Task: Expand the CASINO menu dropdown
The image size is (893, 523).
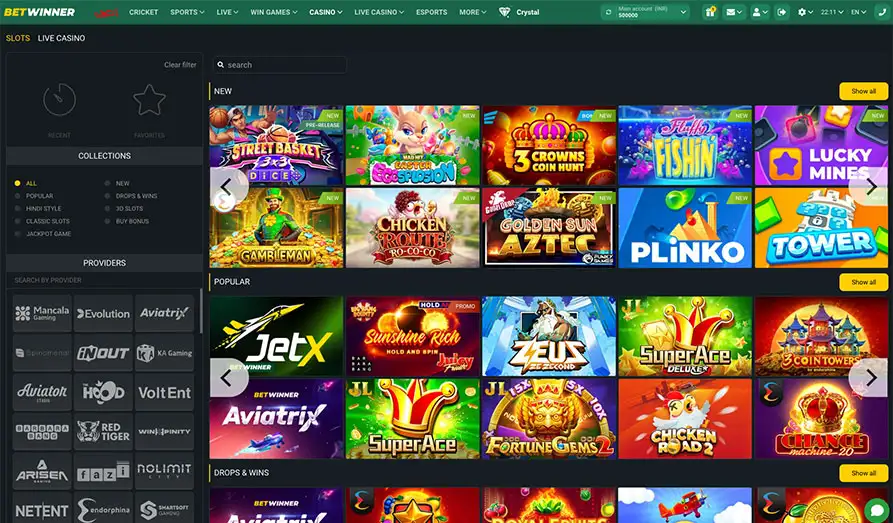Action: 326,12
